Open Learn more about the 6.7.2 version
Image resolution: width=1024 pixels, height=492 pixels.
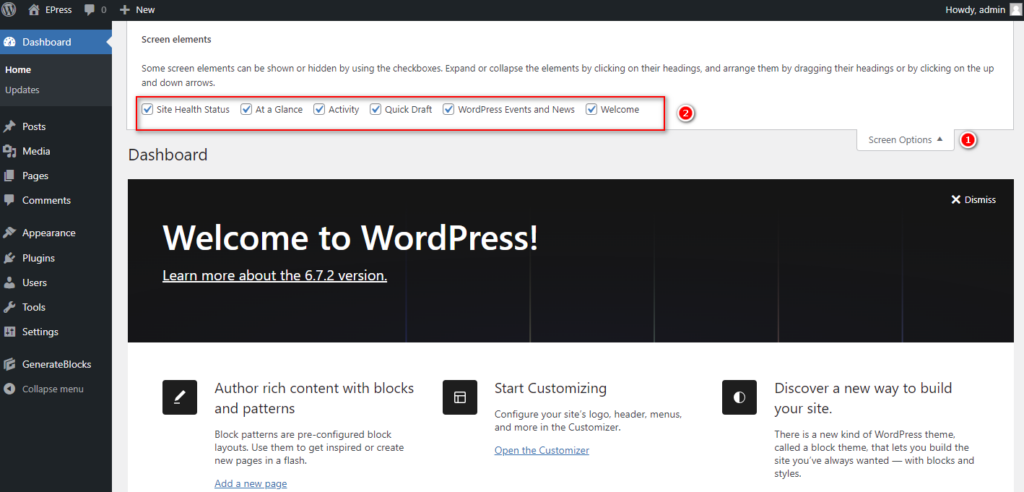275,275
